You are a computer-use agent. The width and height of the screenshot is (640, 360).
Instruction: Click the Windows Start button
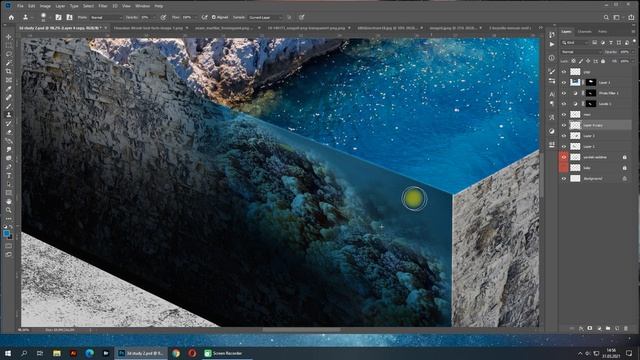8,353
